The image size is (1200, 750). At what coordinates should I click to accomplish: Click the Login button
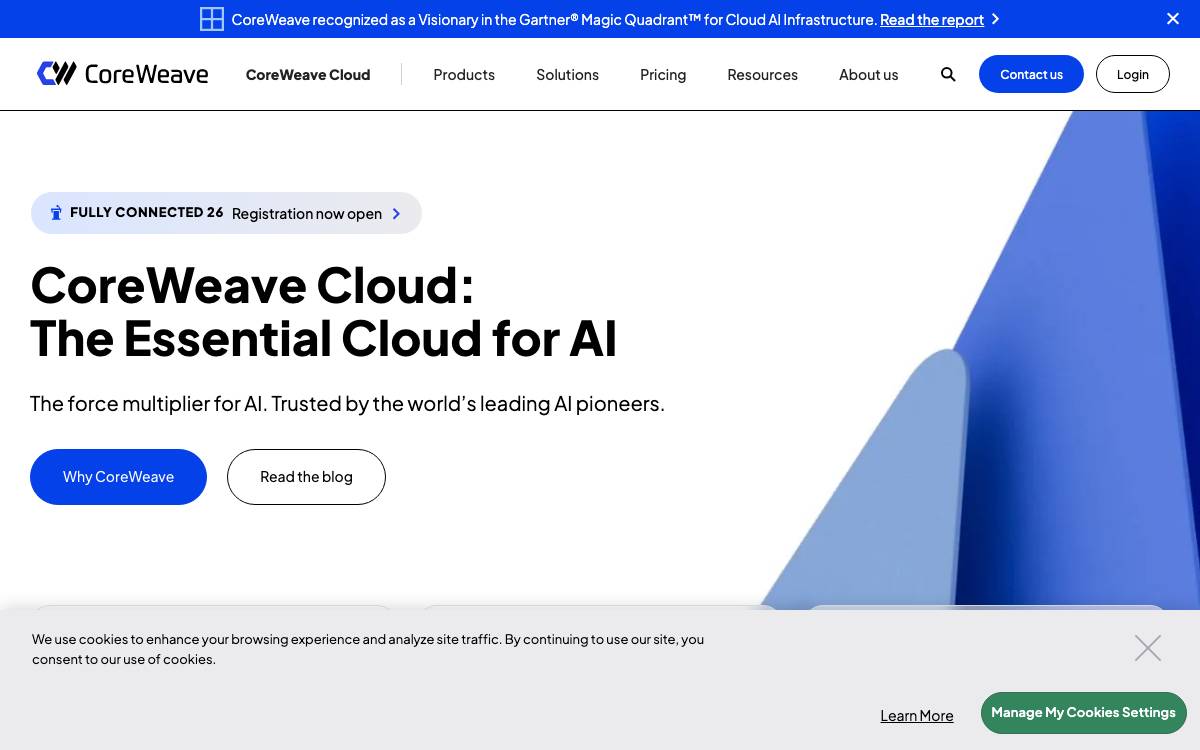(x=1133, y=74)
